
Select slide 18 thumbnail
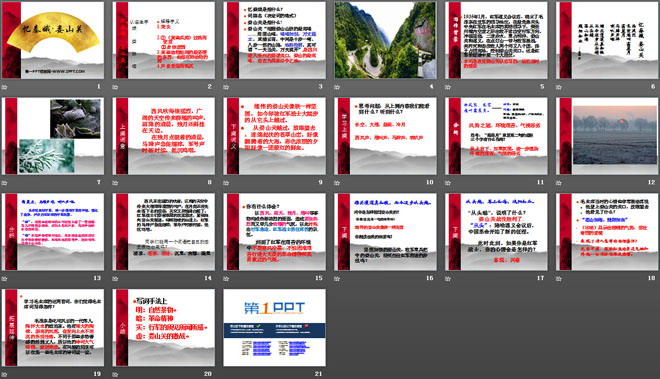(607, 232)
